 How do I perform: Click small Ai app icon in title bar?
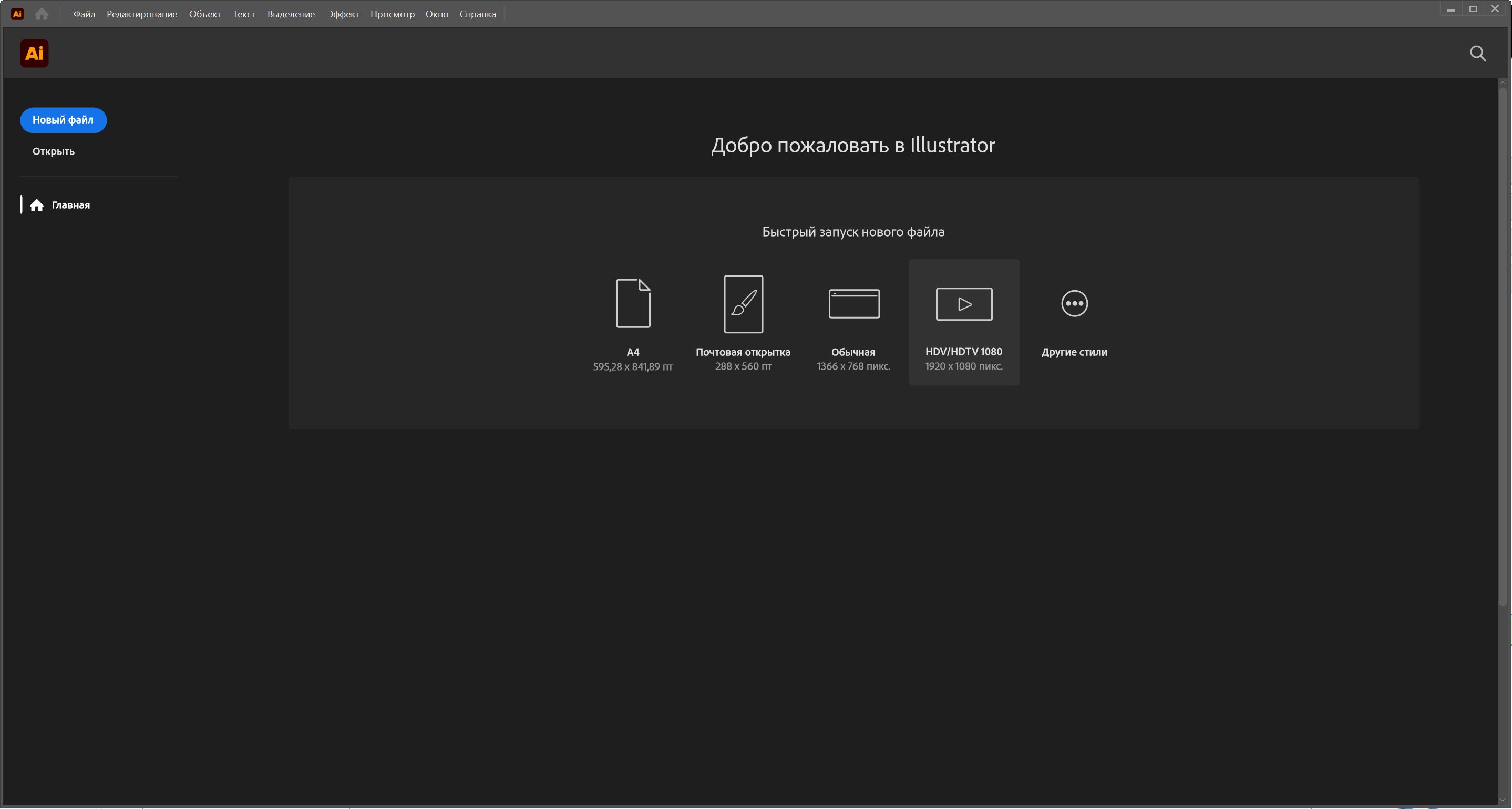pos(17,14)
